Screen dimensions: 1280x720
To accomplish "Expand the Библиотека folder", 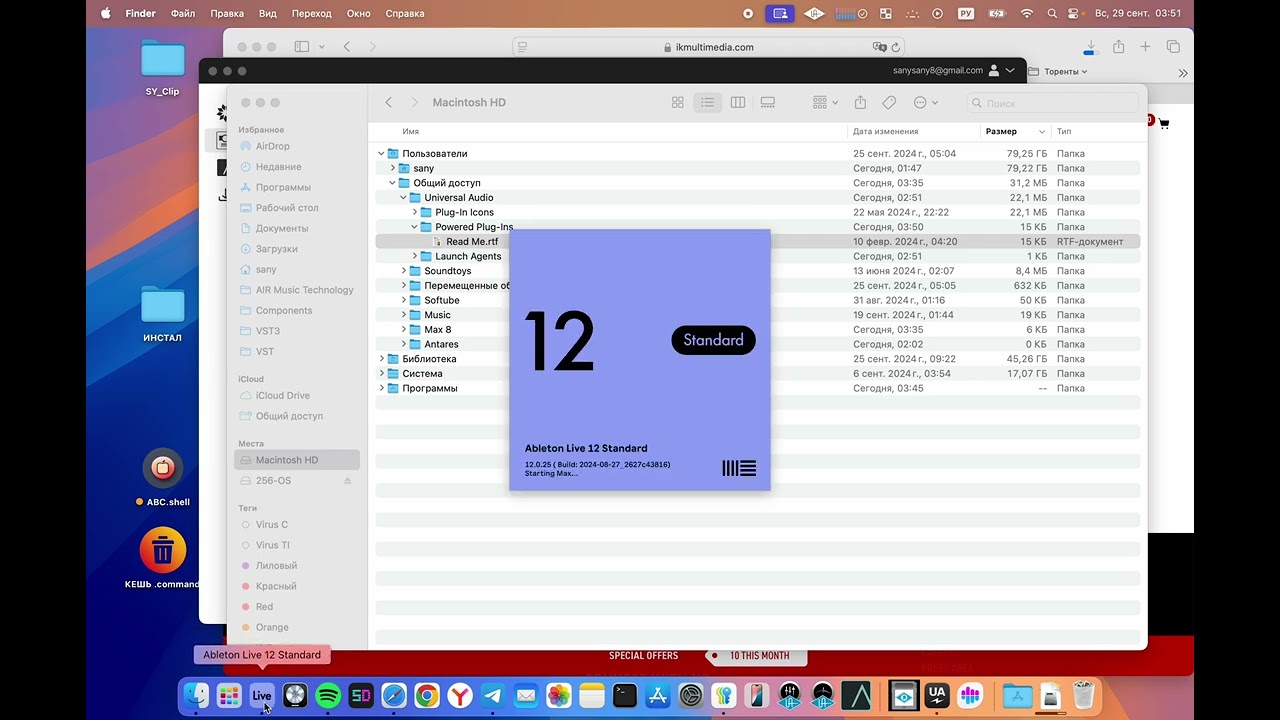I will [381, 359].
